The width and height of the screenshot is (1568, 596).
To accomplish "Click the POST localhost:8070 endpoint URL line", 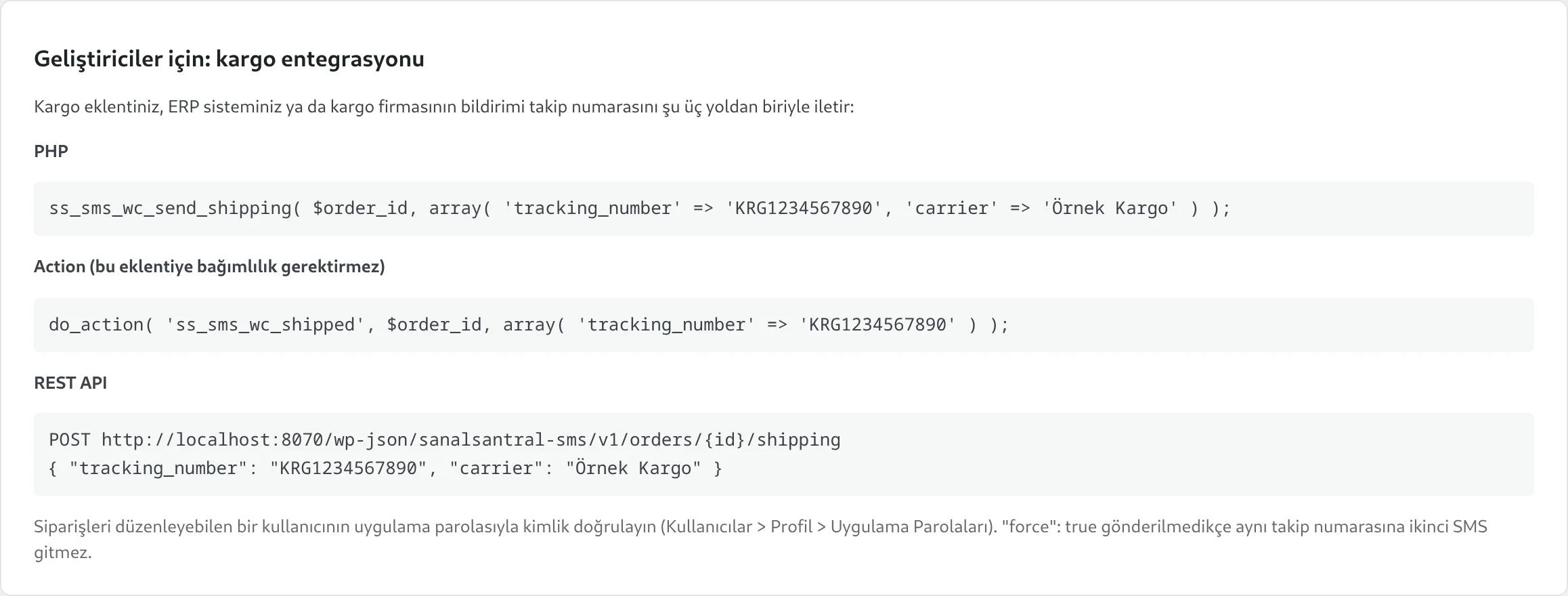I will pos(445,440).
